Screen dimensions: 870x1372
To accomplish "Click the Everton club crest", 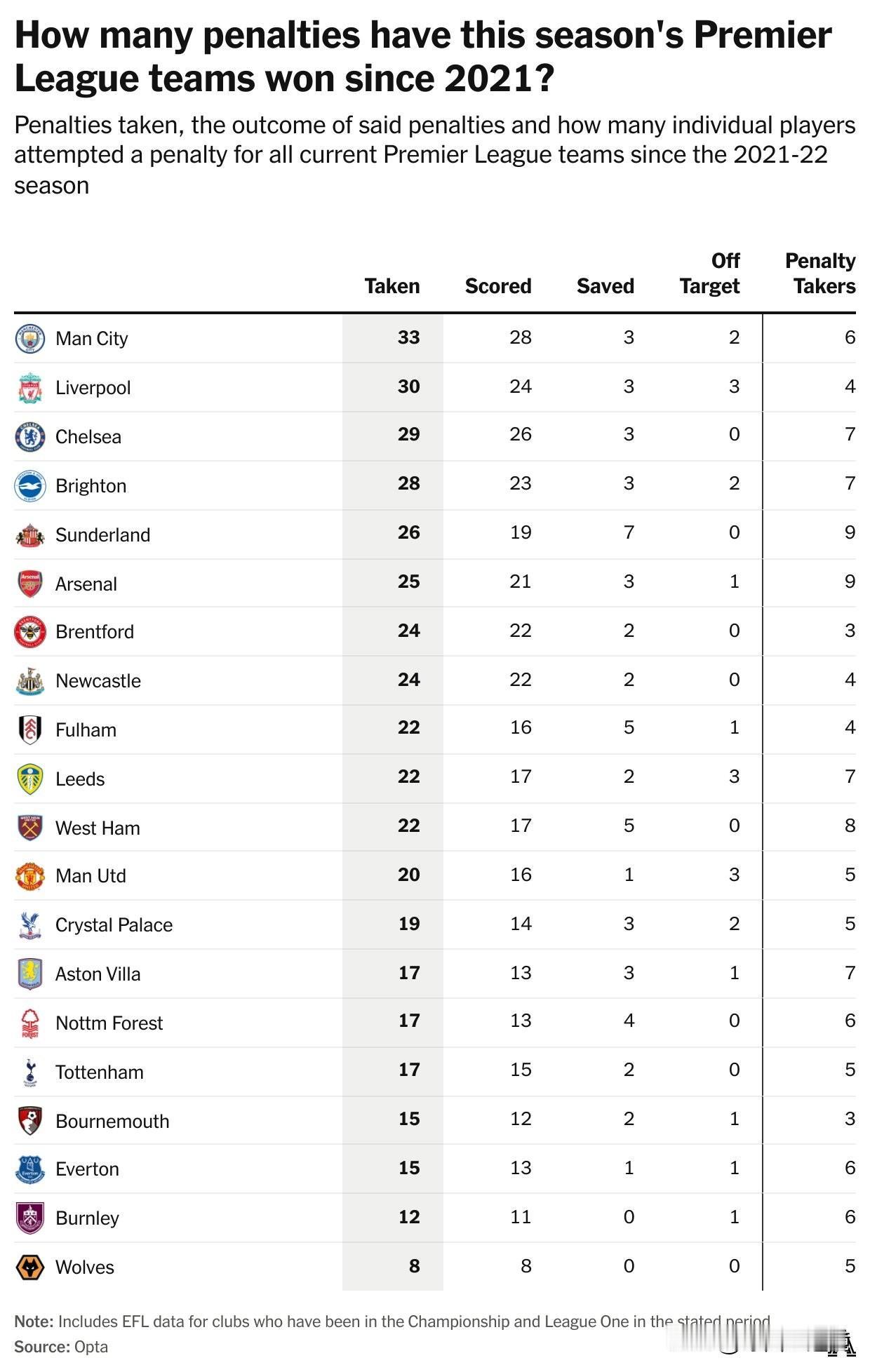I will click(x=30, y=1169).
